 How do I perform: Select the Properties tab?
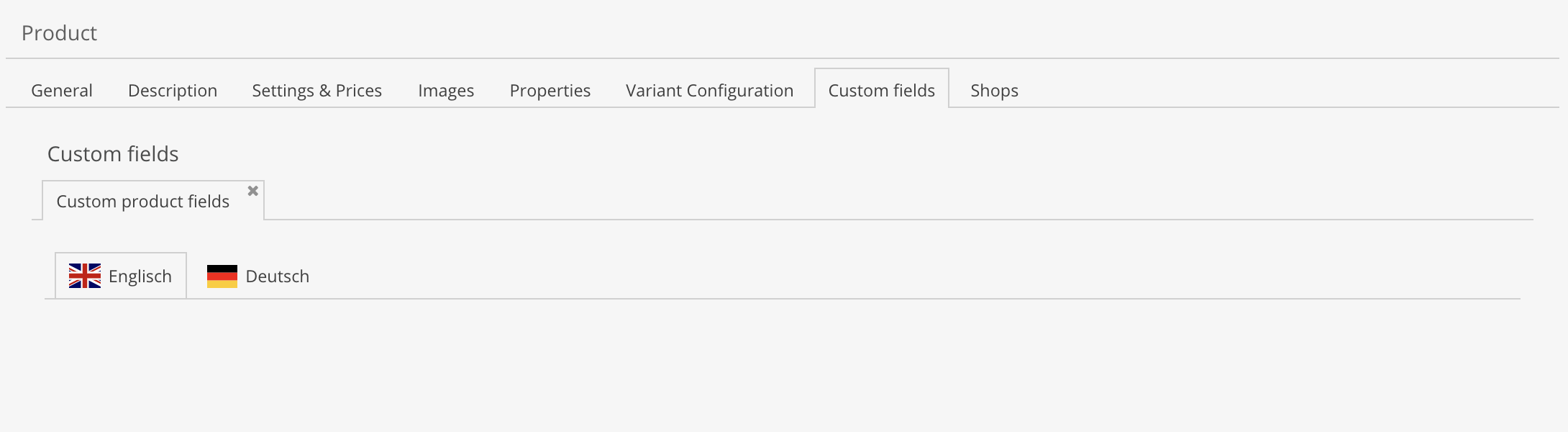pos(550,91)
